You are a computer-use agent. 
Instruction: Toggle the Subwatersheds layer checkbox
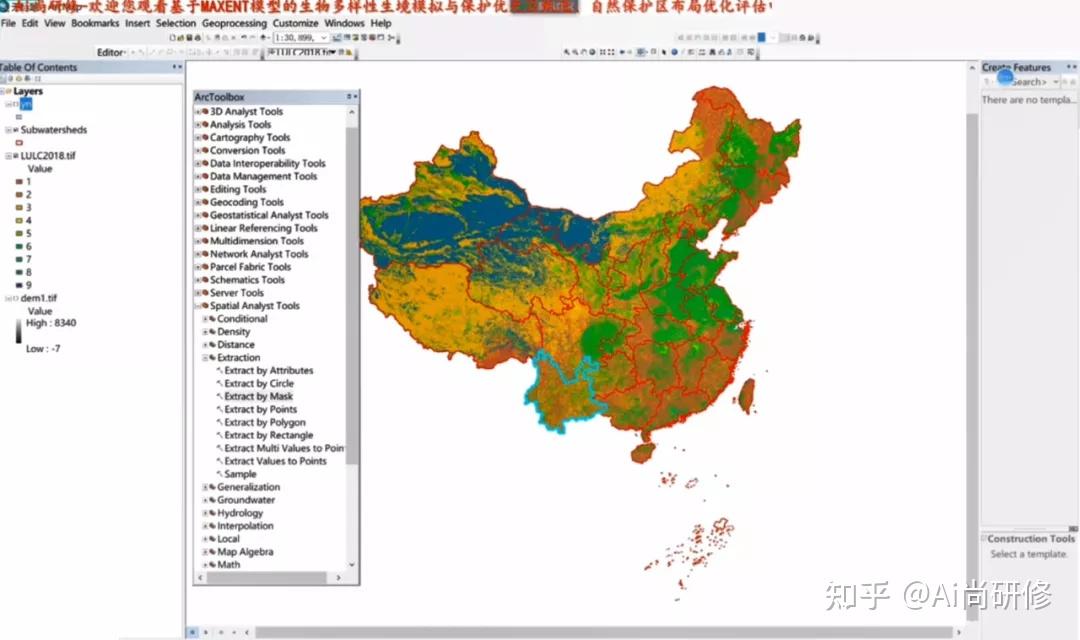pyautogui.click(x=15, y=130)
